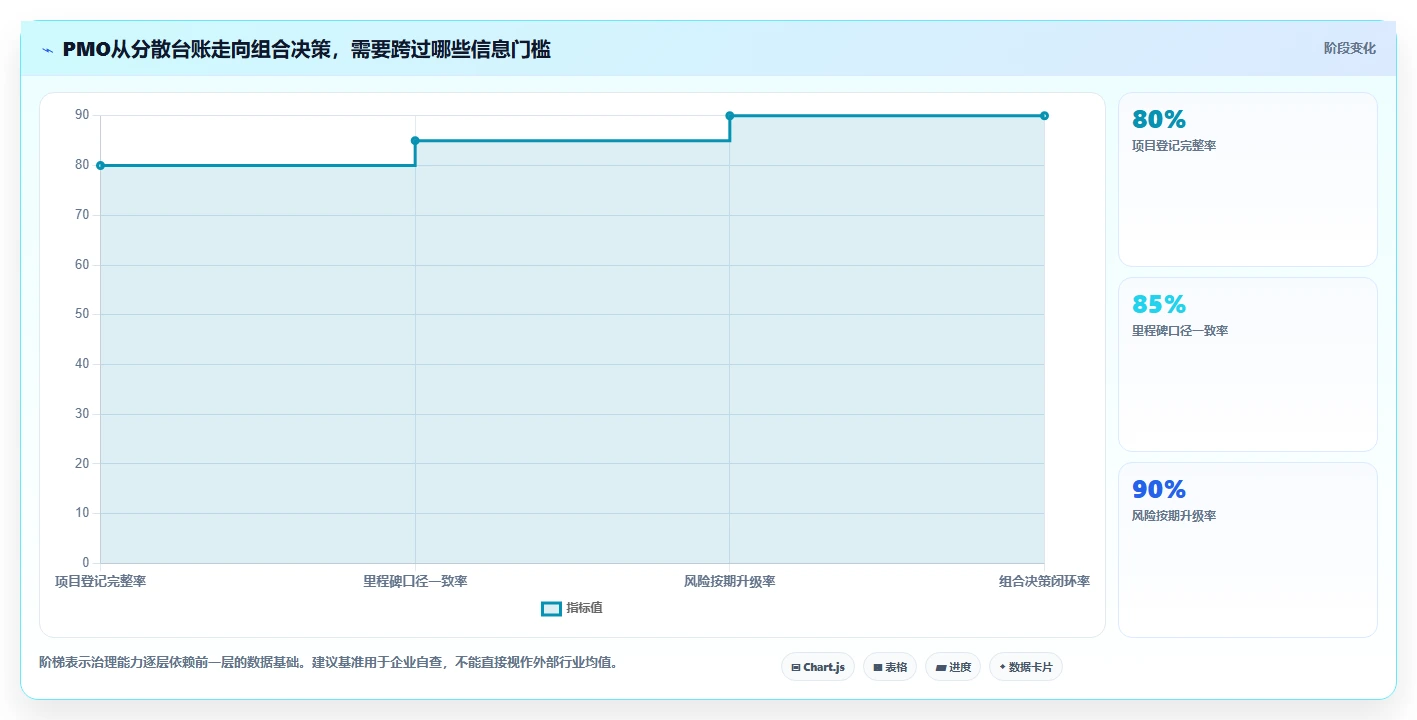
Task: Click the 风险按期升级率 data point at 90
Action: click(730, 116)
